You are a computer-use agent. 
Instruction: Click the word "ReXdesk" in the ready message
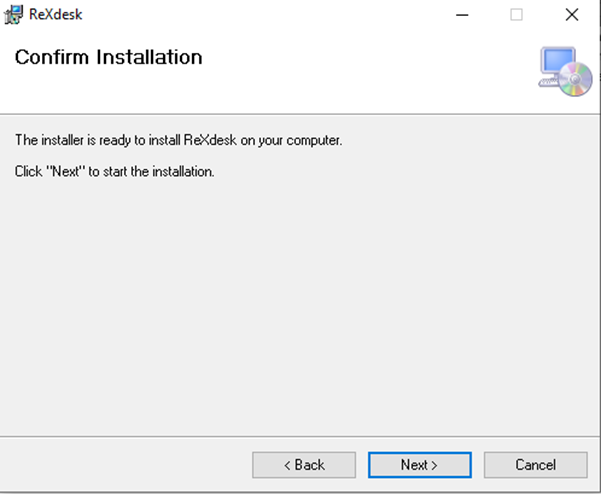(x=211, y=140)
